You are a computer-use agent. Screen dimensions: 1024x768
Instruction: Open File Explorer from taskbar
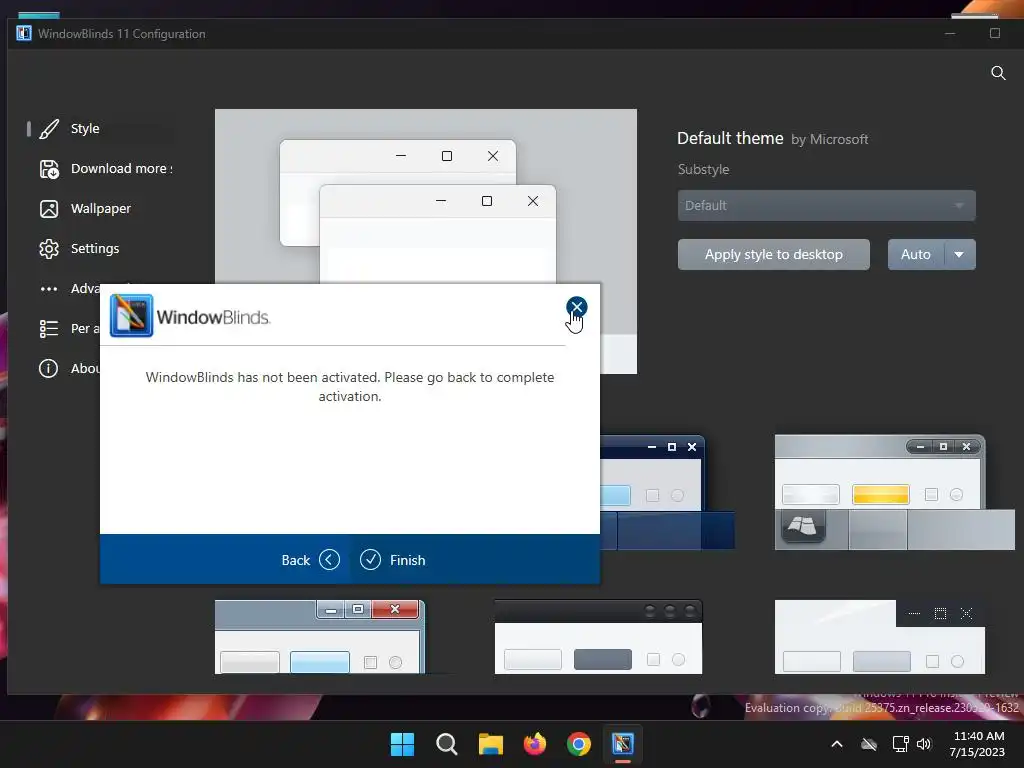[x=490, y=744]
